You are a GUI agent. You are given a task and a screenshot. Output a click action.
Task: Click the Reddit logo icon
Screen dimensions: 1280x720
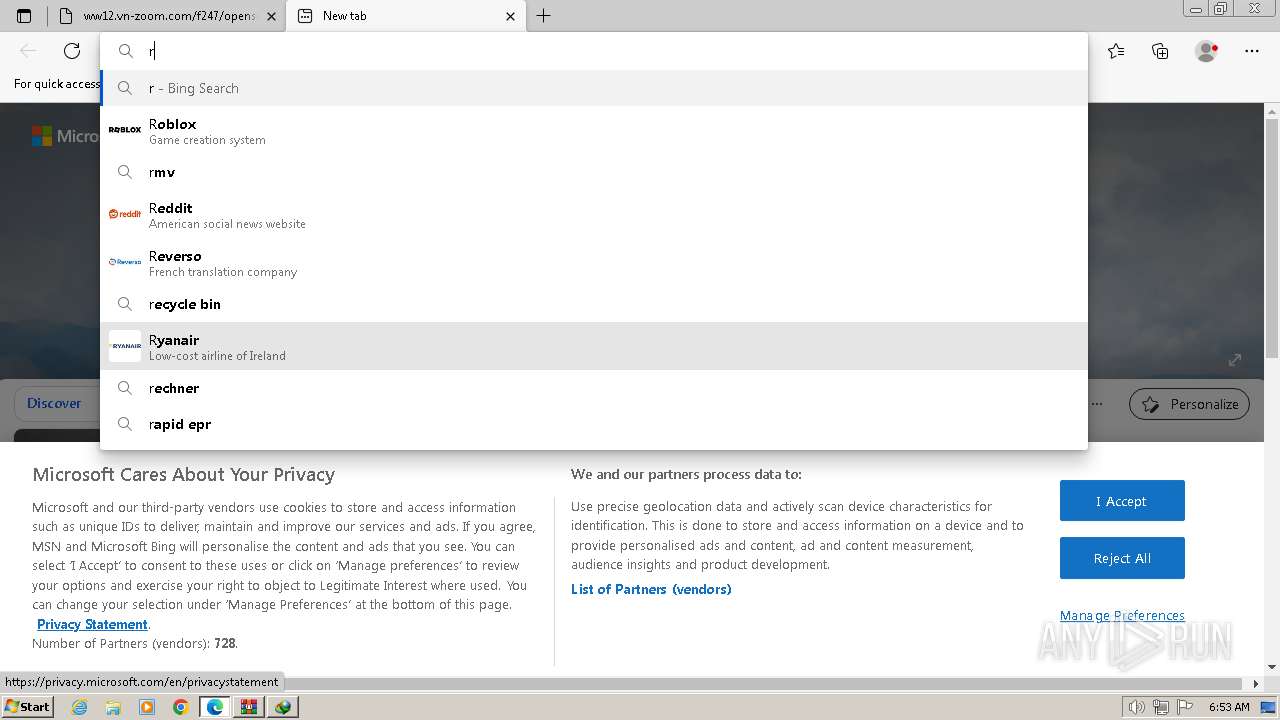coord(125,214)
